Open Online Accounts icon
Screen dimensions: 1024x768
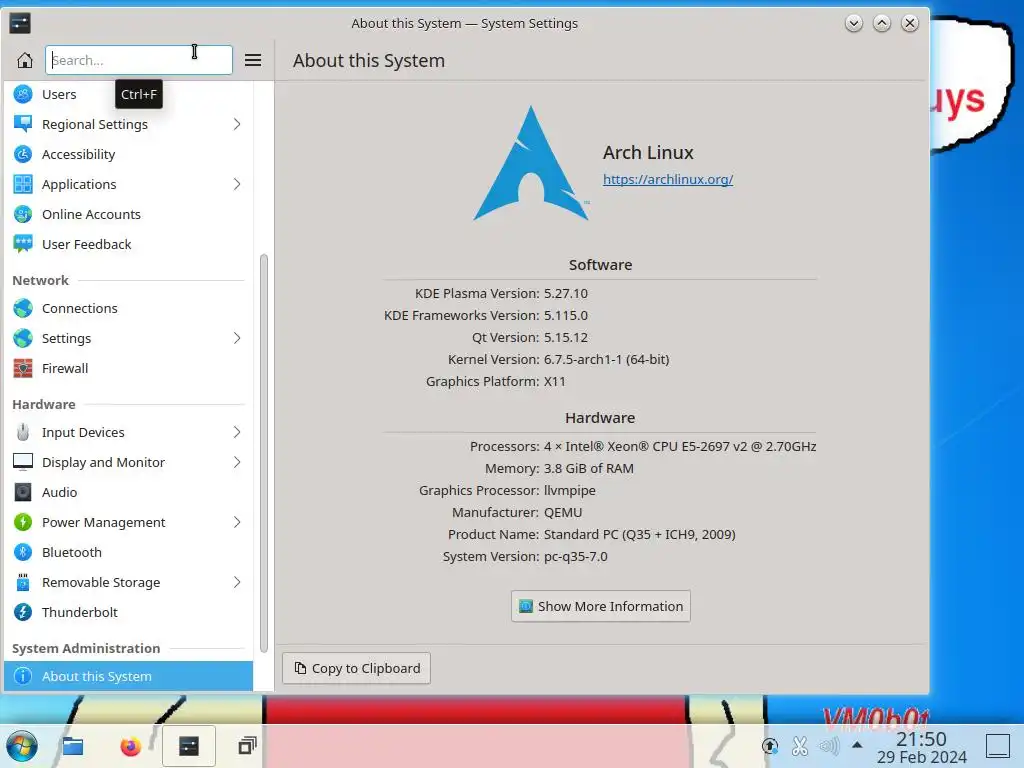23,214
